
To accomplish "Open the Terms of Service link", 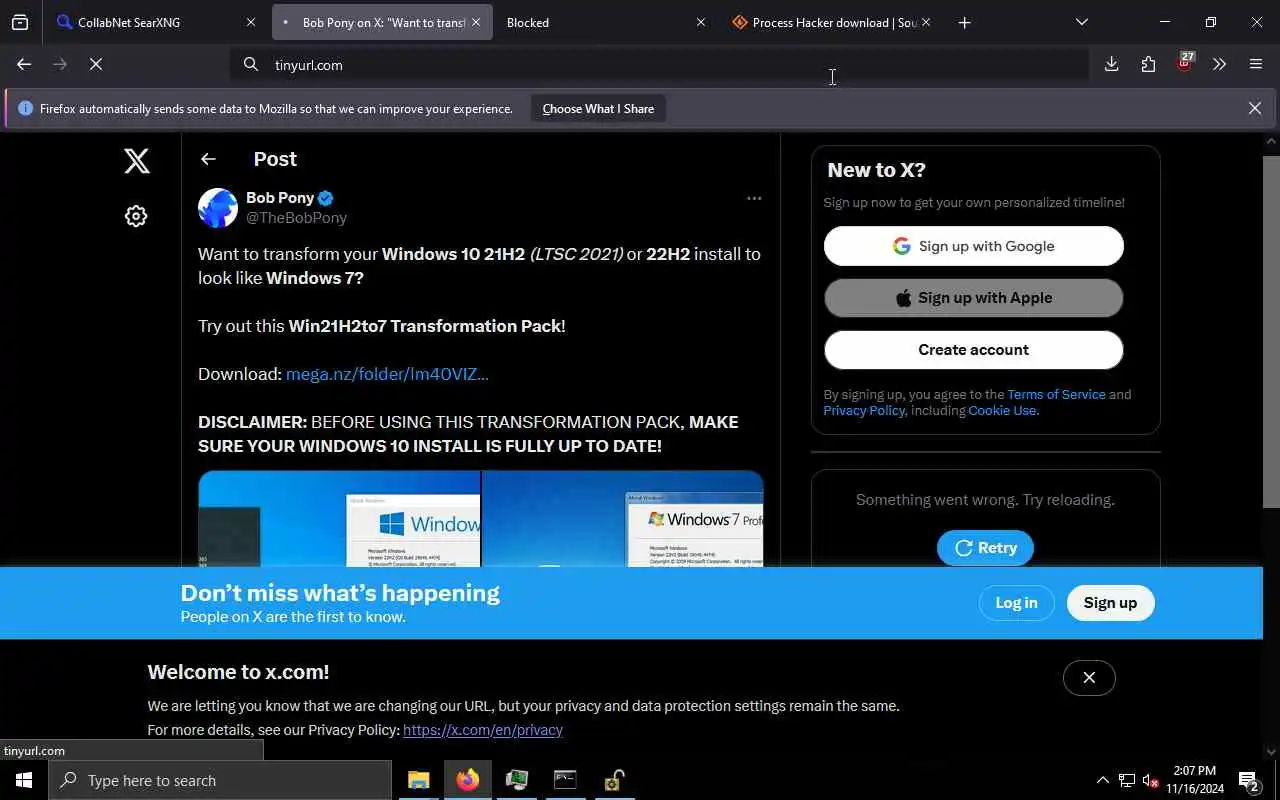I will tap(1056, 394).
